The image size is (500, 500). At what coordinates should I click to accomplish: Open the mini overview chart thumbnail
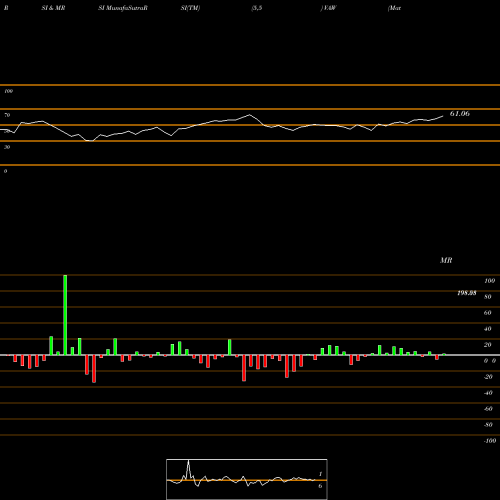point(247,479)
